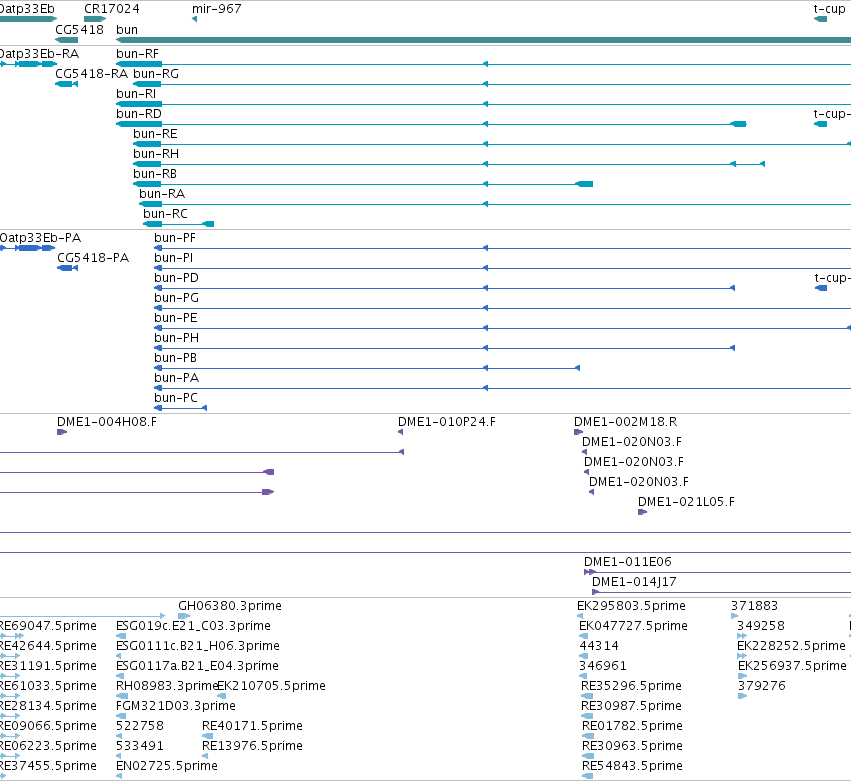Select the DME1-004H08.F clone marker
Screen dimensions: 851x781
(x=62, y=432)
